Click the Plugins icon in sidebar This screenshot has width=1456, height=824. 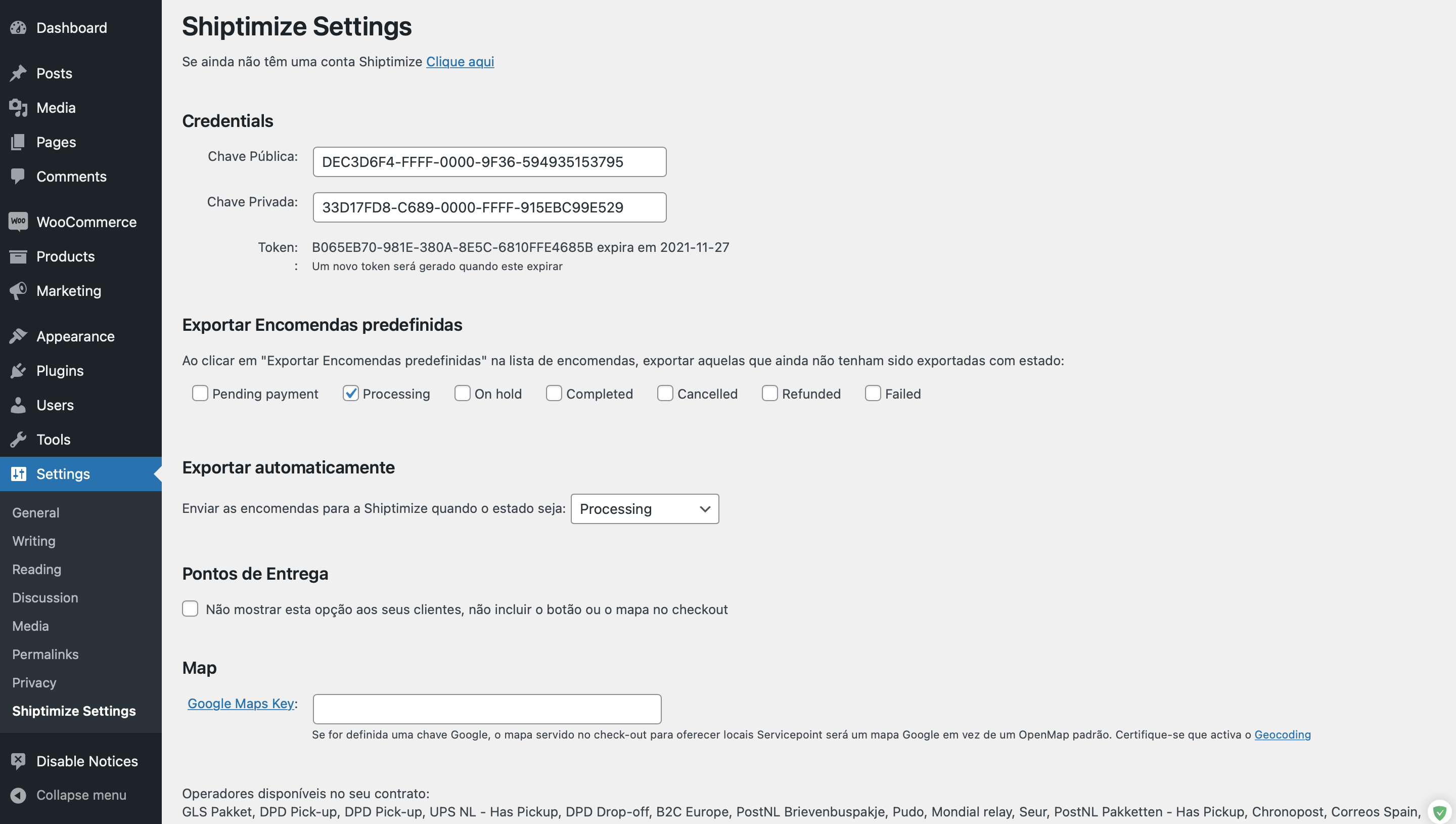point(17,370)
